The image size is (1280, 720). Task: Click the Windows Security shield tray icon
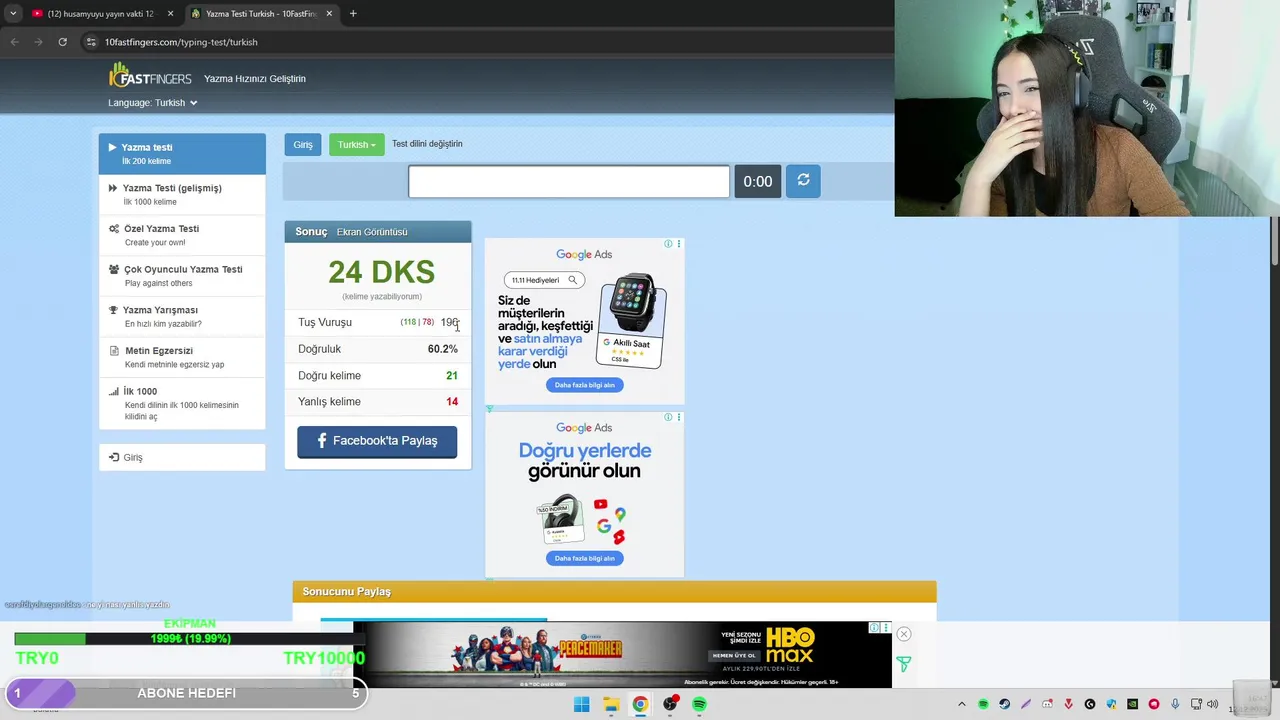pyautogui.click(x=1111, y=704)
